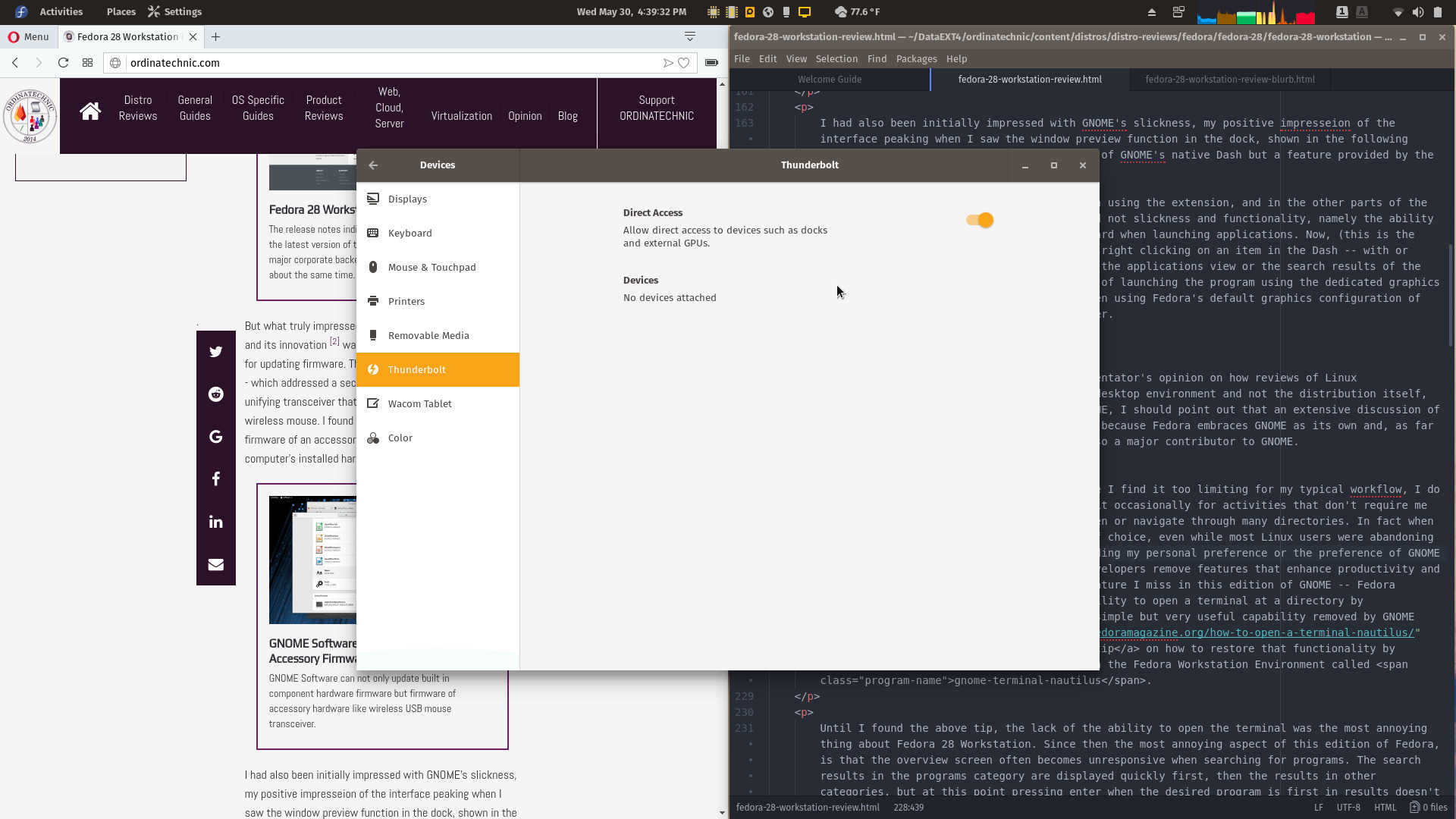The width and height of the screenshot is (1456, 819).
Task: Switch to the Welcome Guide tab
Action: point(830,79)
